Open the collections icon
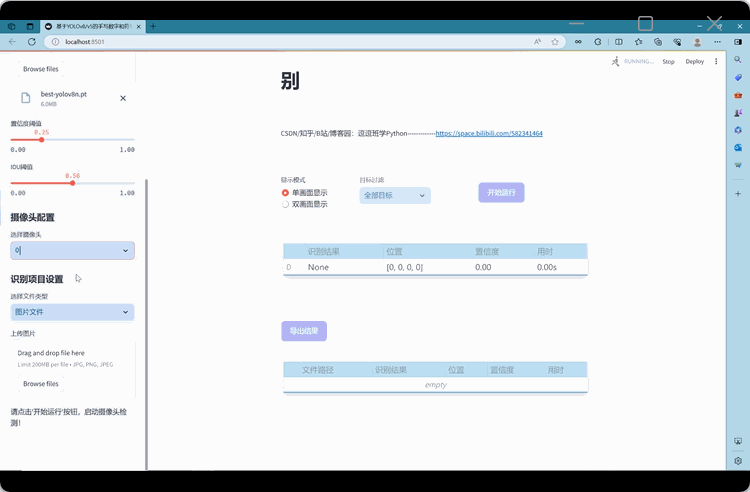The width and height of the screenshot is (750, 492). [658, 42]
